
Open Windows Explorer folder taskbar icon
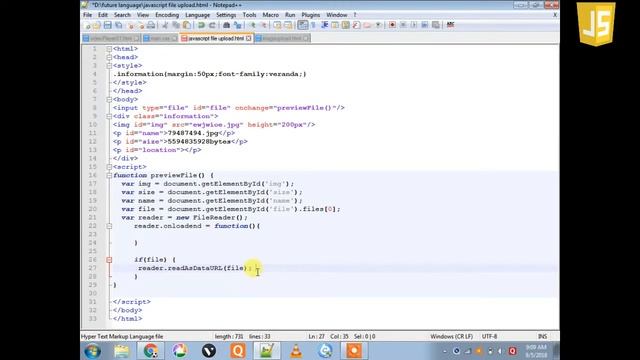121,351
